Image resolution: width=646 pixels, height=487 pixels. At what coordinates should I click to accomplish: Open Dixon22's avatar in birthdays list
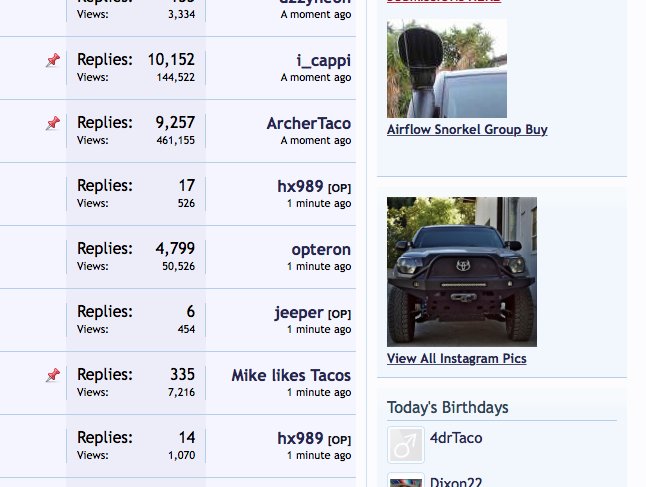pos(405,480)
